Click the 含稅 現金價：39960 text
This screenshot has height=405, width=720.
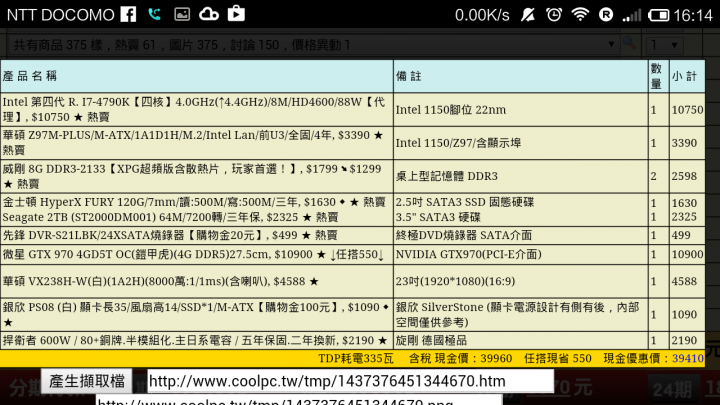coord(461,359)
